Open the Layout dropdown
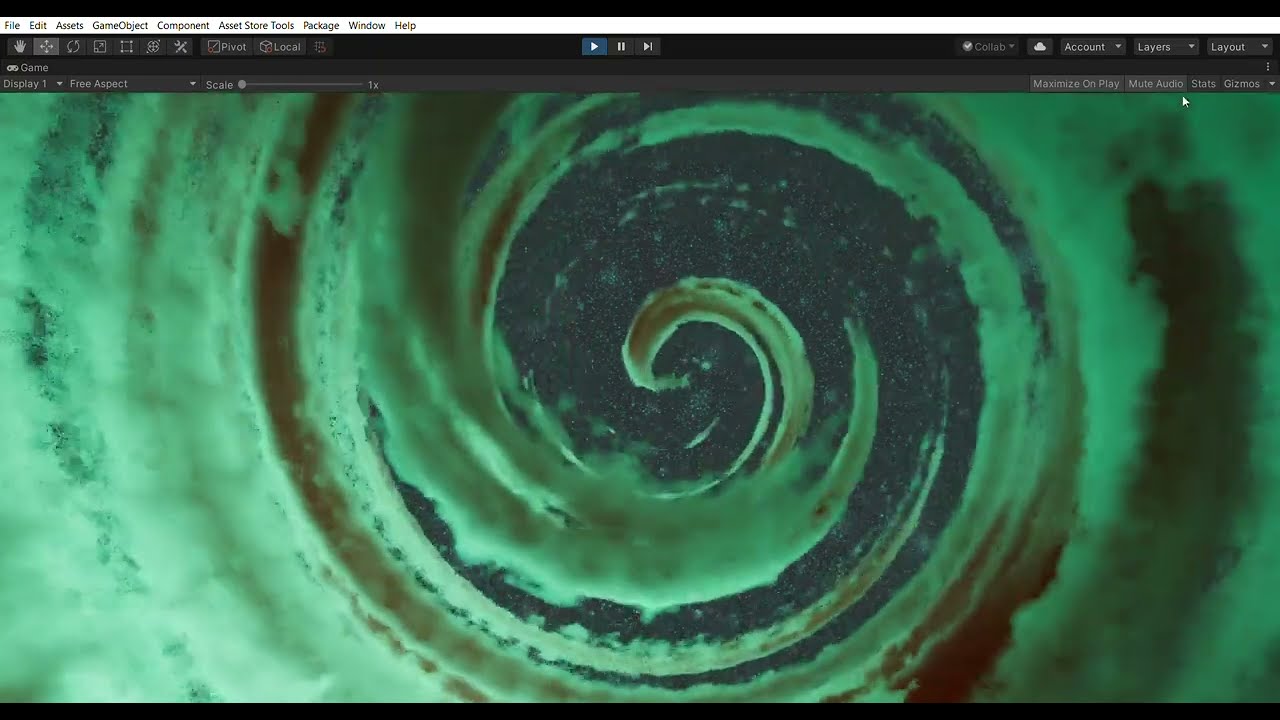1280x720 pixels. pos(1238,47)
